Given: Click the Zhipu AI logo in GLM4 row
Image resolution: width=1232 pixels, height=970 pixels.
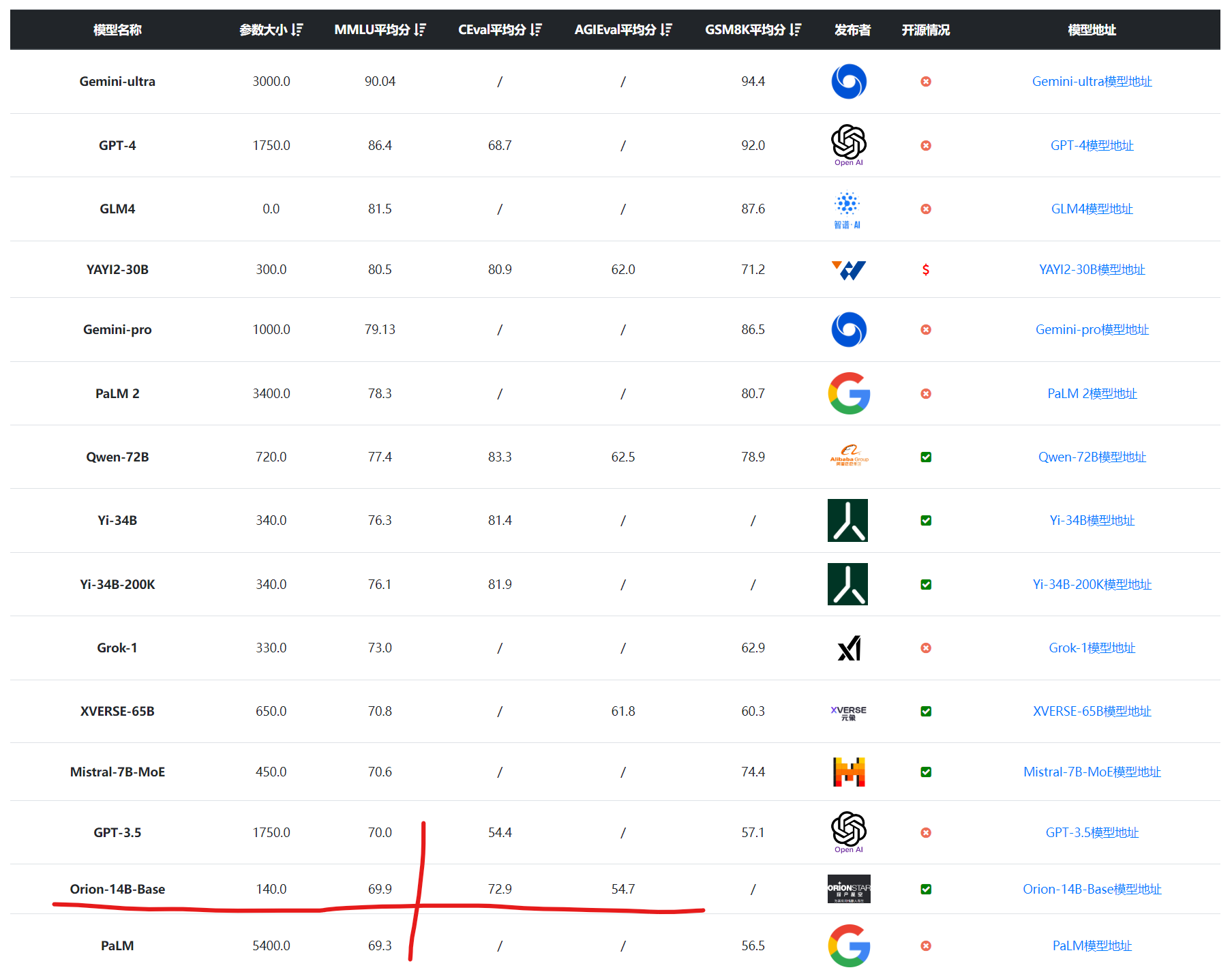Looking at the screenshot, I should (847, 209).
